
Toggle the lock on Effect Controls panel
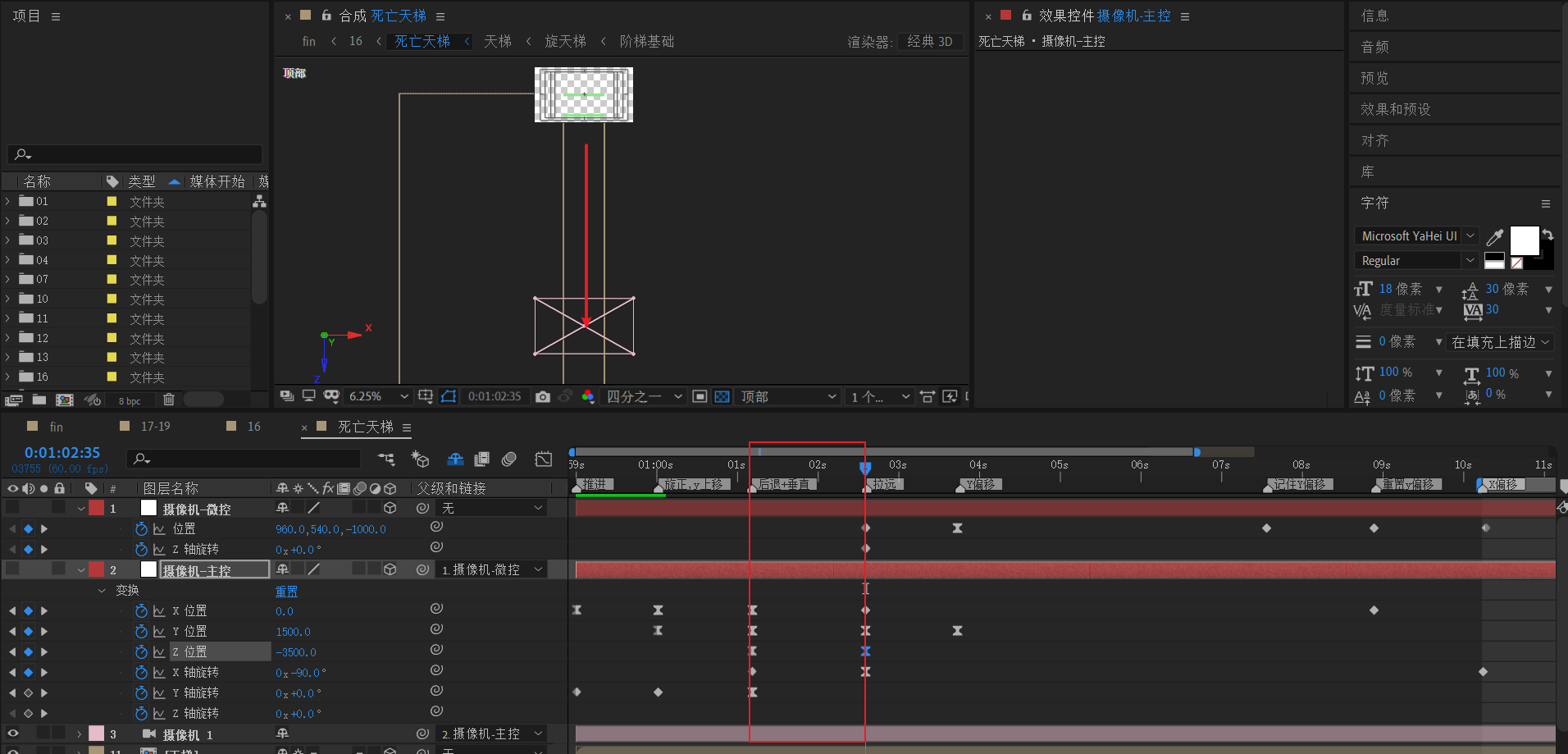[1027, 16]
